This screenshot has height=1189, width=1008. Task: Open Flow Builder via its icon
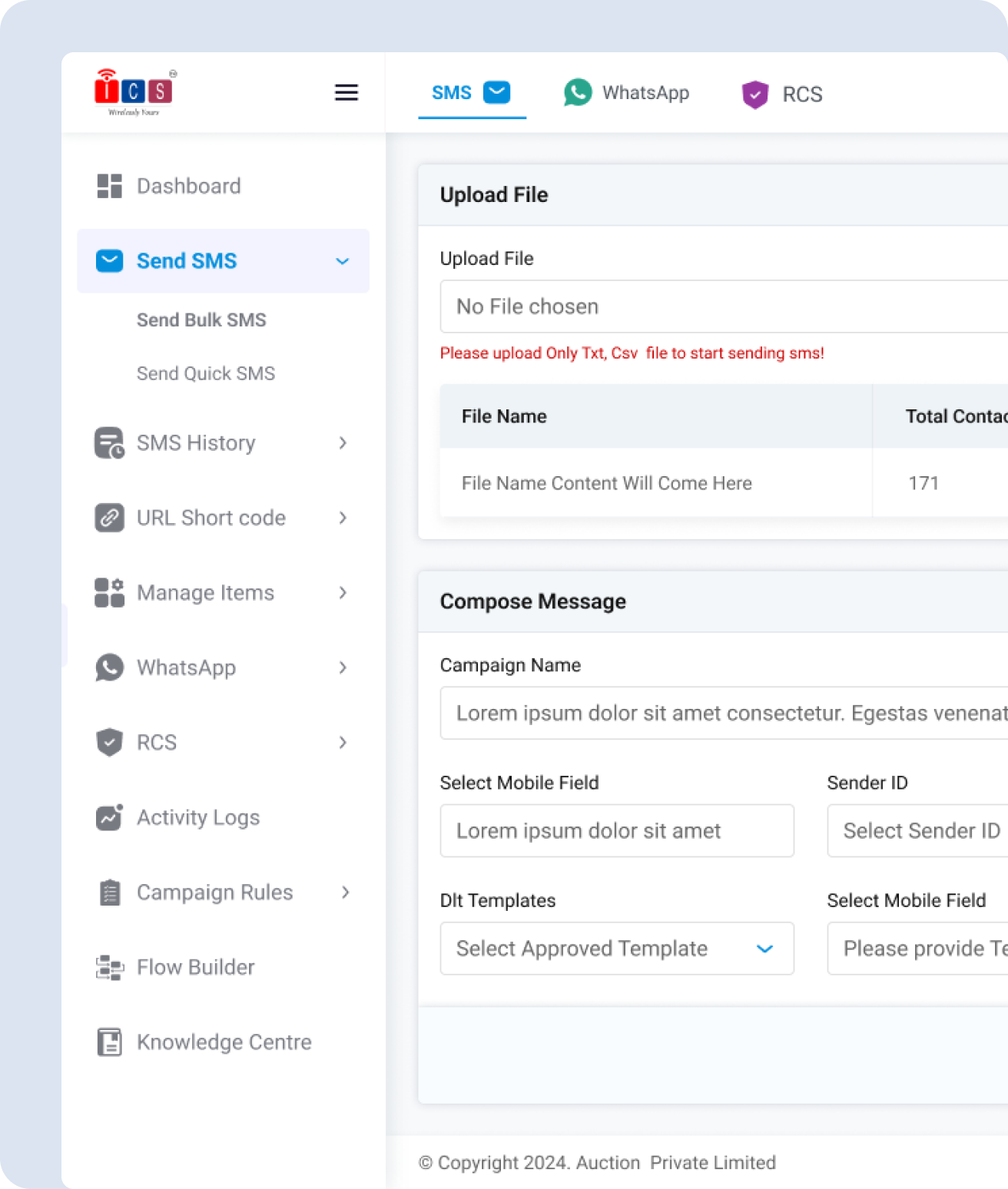pos(110,967)
